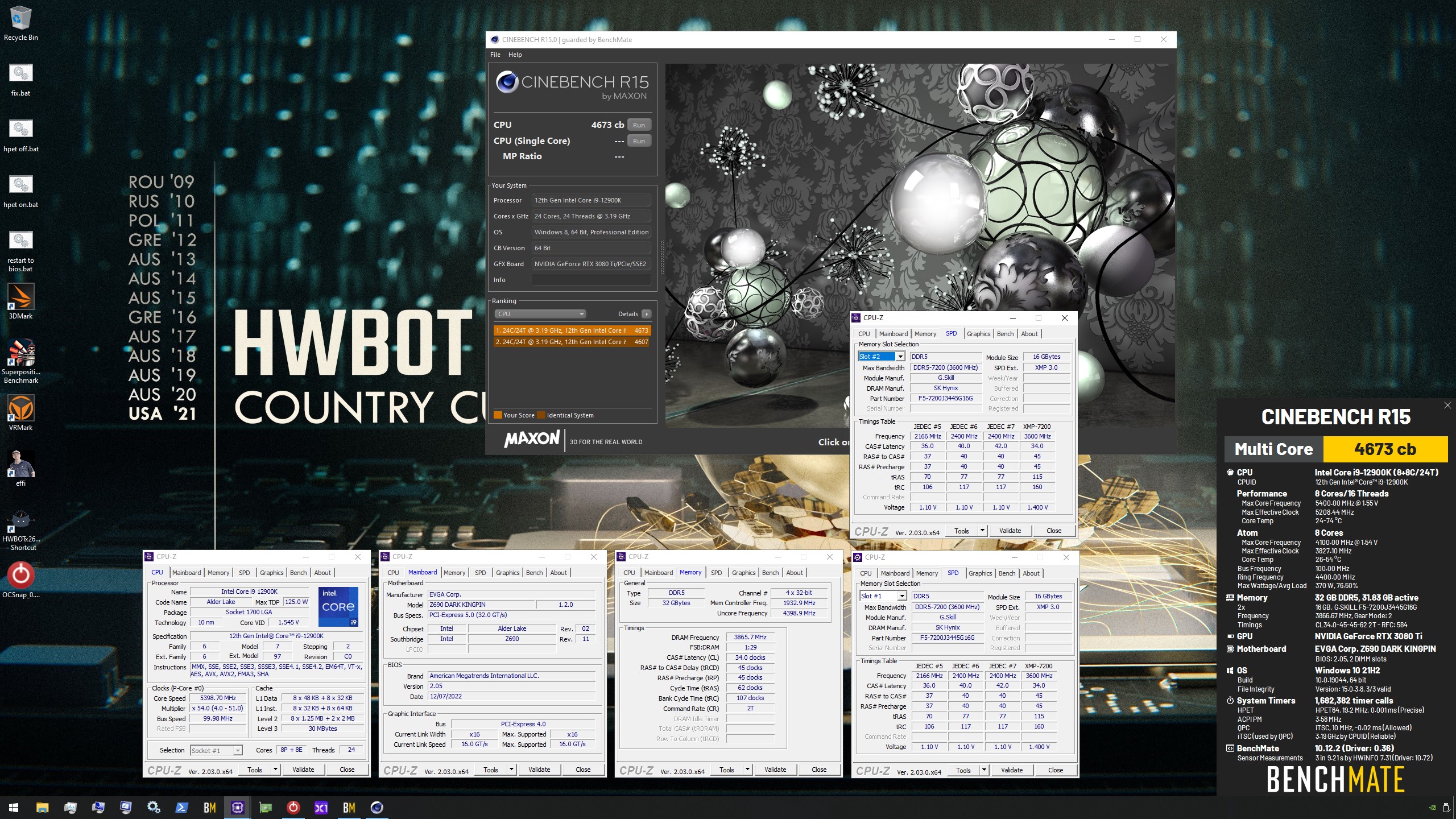
Task: Close the BenchMate result overlay
Action: (1447, 406)
